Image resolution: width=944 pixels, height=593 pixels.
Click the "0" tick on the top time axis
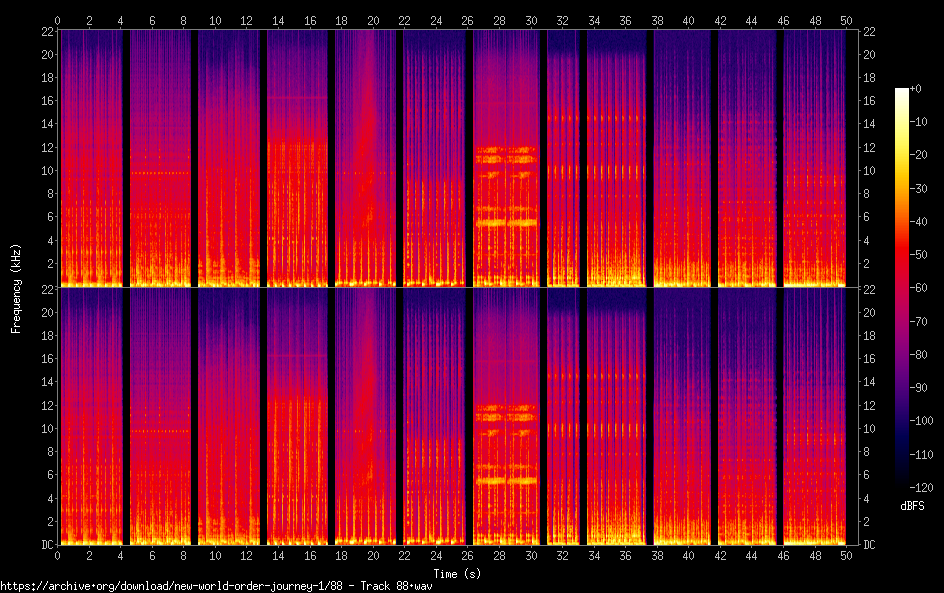(58, 20)
